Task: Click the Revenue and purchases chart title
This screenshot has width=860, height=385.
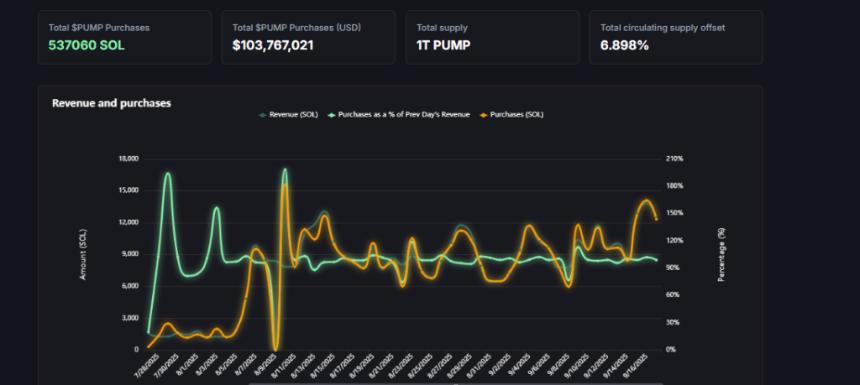Action: point(111,103)
